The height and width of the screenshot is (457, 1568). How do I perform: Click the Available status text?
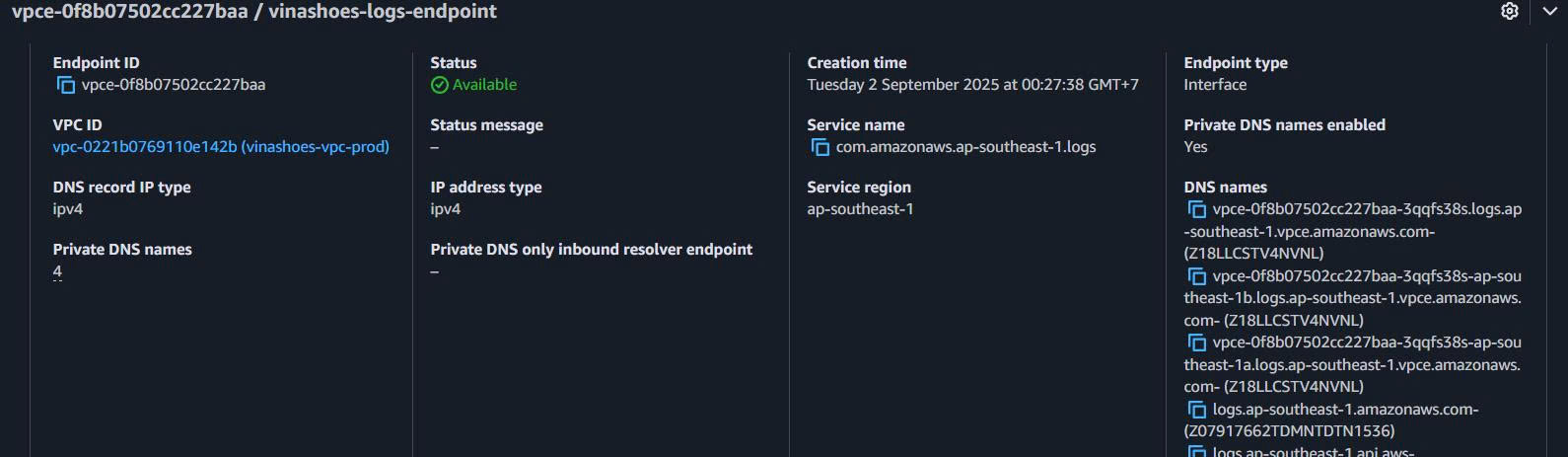(484, 85)
